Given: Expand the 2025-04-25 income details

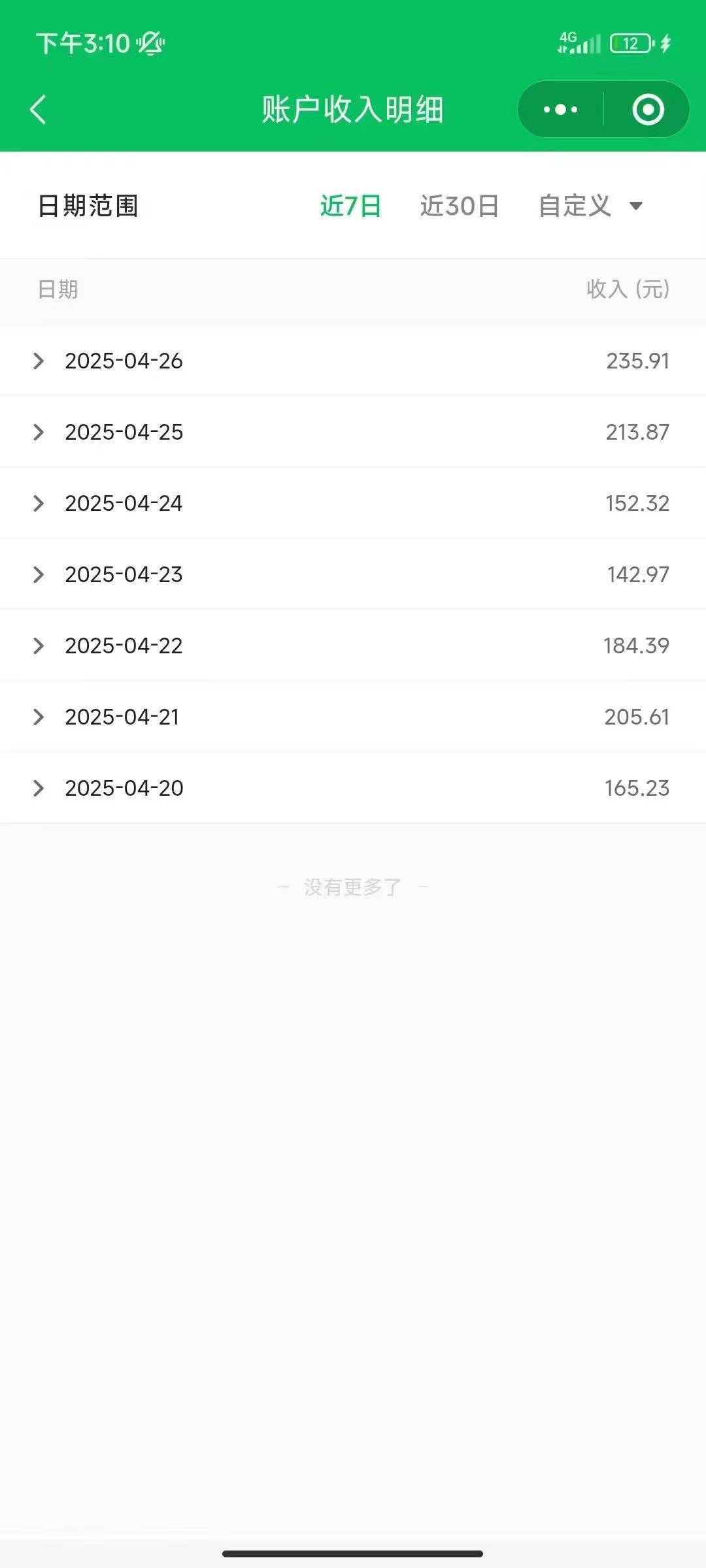Looking at the screenshot, I should pyautogui.click(x=353, y=432).
